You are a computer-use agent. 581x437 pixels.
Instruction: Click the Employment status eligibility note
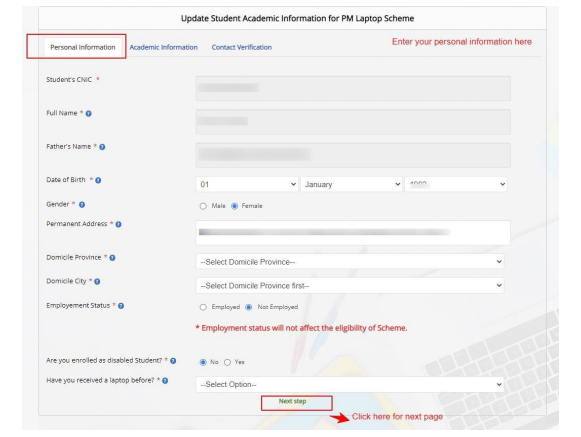click(x=301, y=328)
